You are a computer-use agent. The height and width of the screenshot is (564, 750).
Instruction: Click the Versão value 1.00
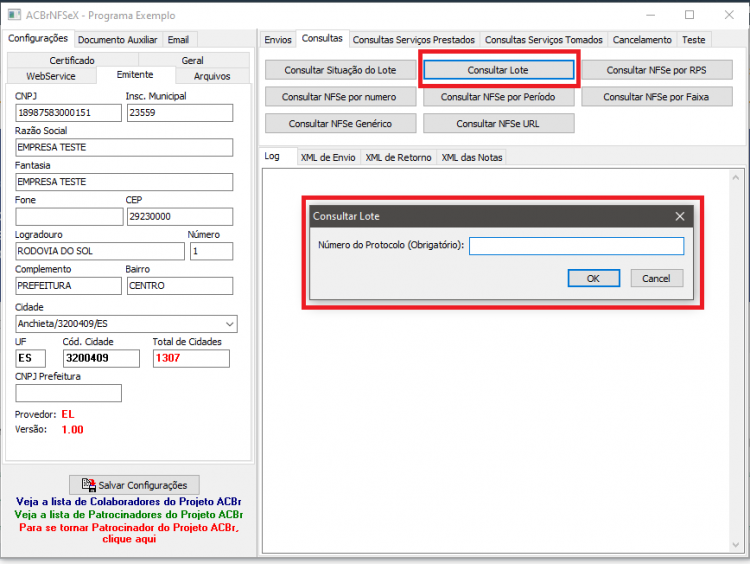pyautogui.click(x=72, y=430)
